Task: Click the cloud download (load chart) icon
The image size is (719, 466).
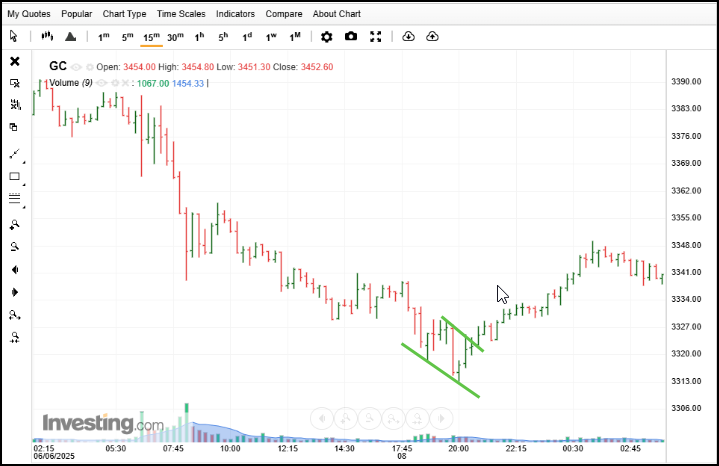Action: click(408, 36)
